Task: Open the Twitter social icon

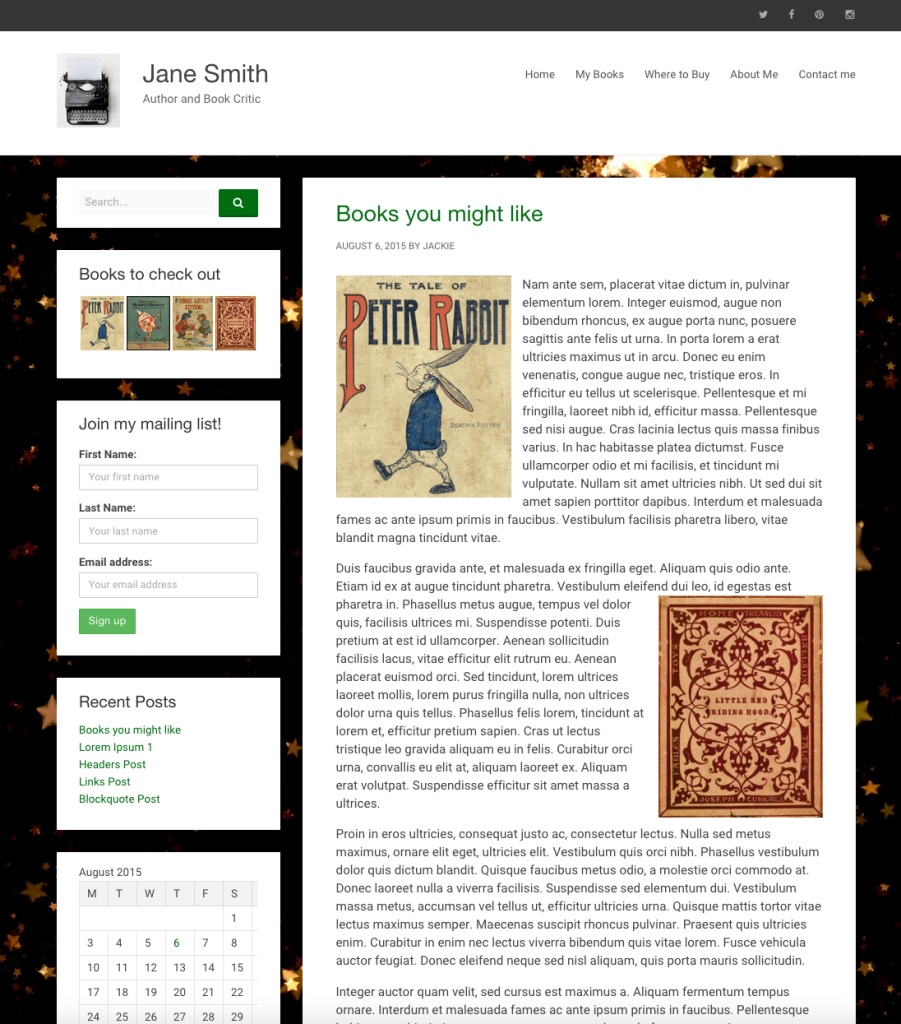Action: click(763, 14)
